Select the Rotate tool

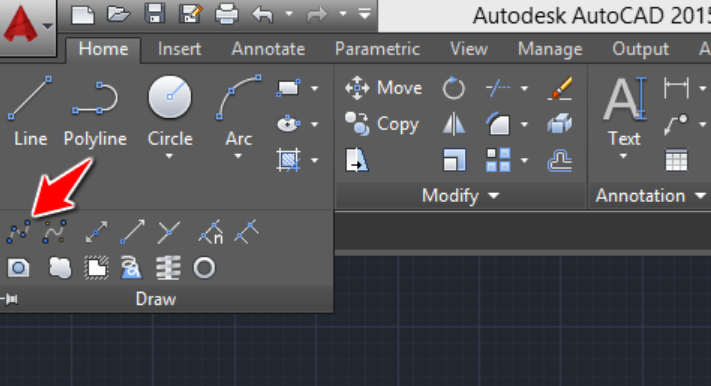point(453,88)
